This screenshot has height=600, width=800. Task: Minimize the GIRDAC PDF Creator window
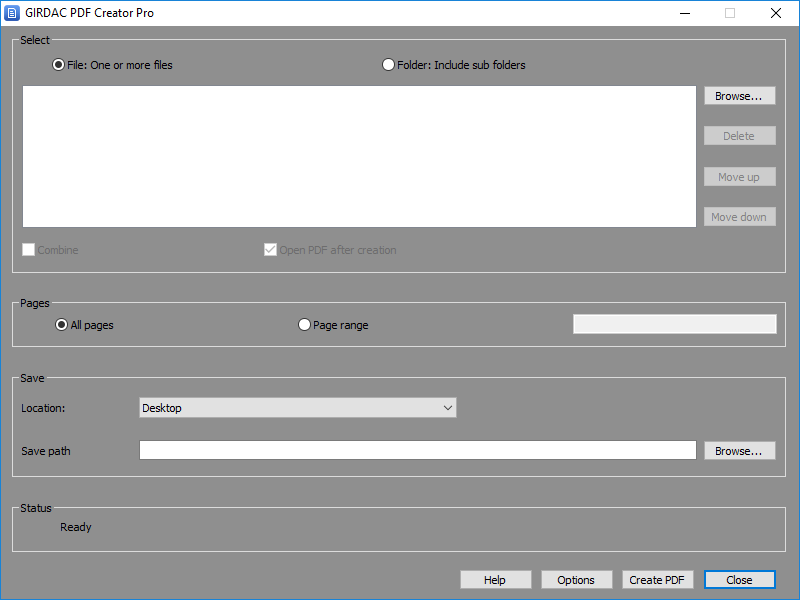(x=685, y=13)
